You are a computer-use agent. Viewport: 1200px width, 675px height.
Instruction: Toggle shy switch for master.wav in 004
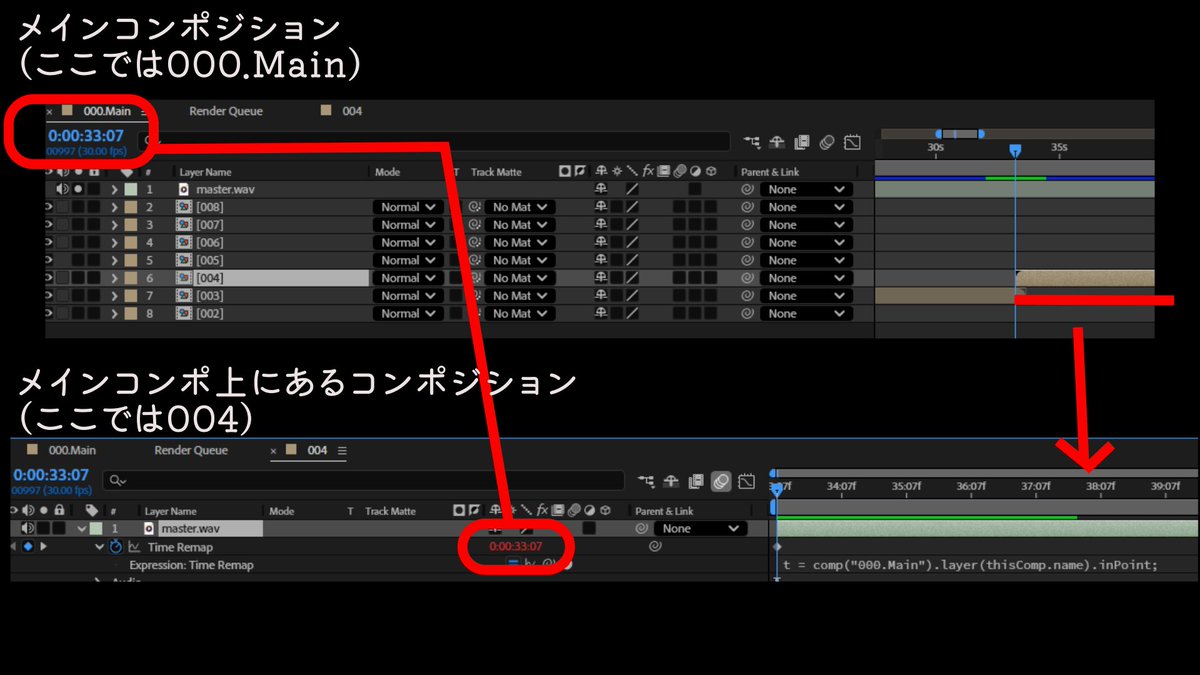point(495,528)
